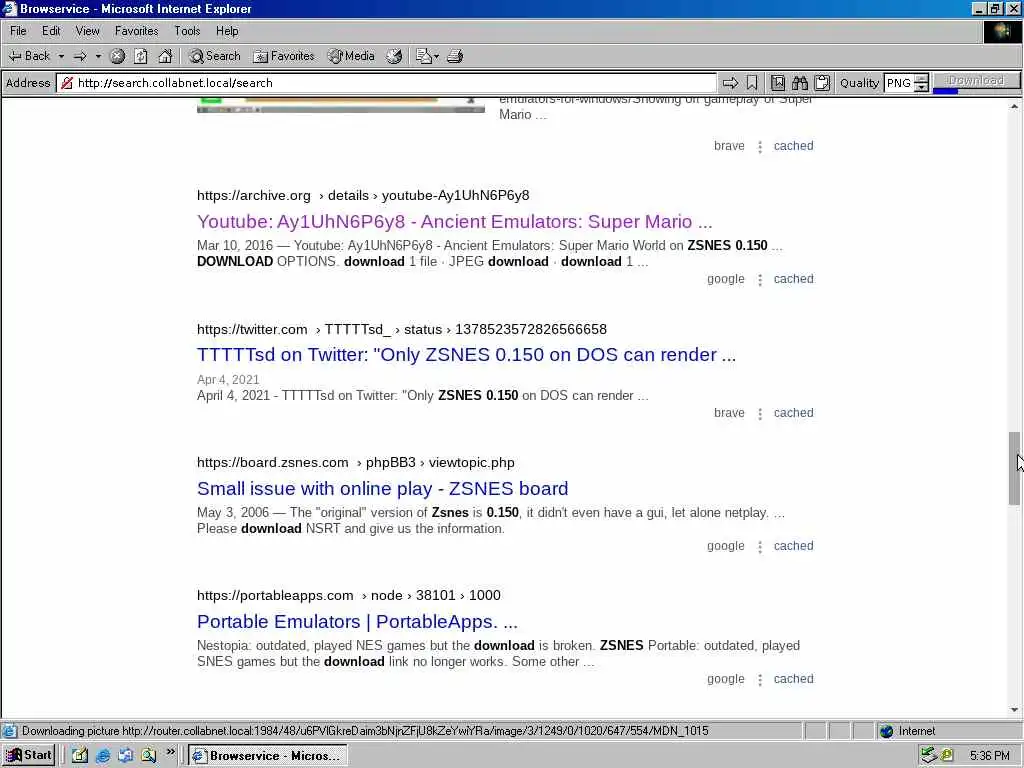Click the Show Desktop quick launch icon
Screen dimensions: 1024x768
click(x=80, y=756)
